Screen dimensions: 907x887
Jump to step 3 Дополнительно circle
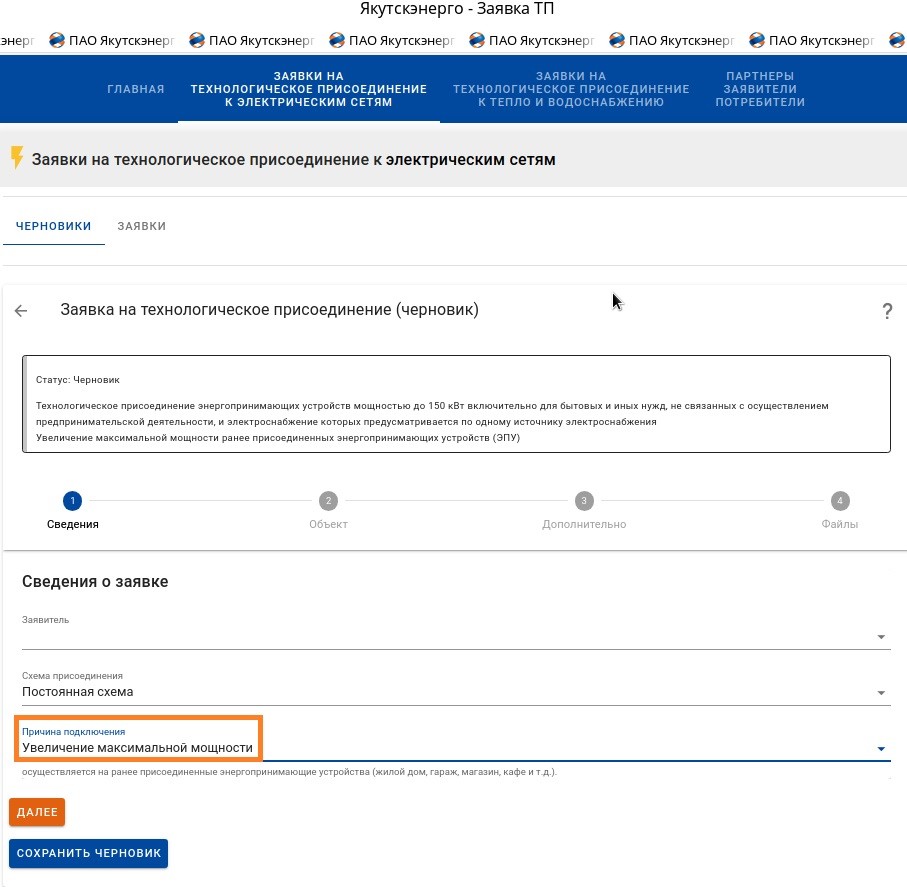[x=584, y=501]
